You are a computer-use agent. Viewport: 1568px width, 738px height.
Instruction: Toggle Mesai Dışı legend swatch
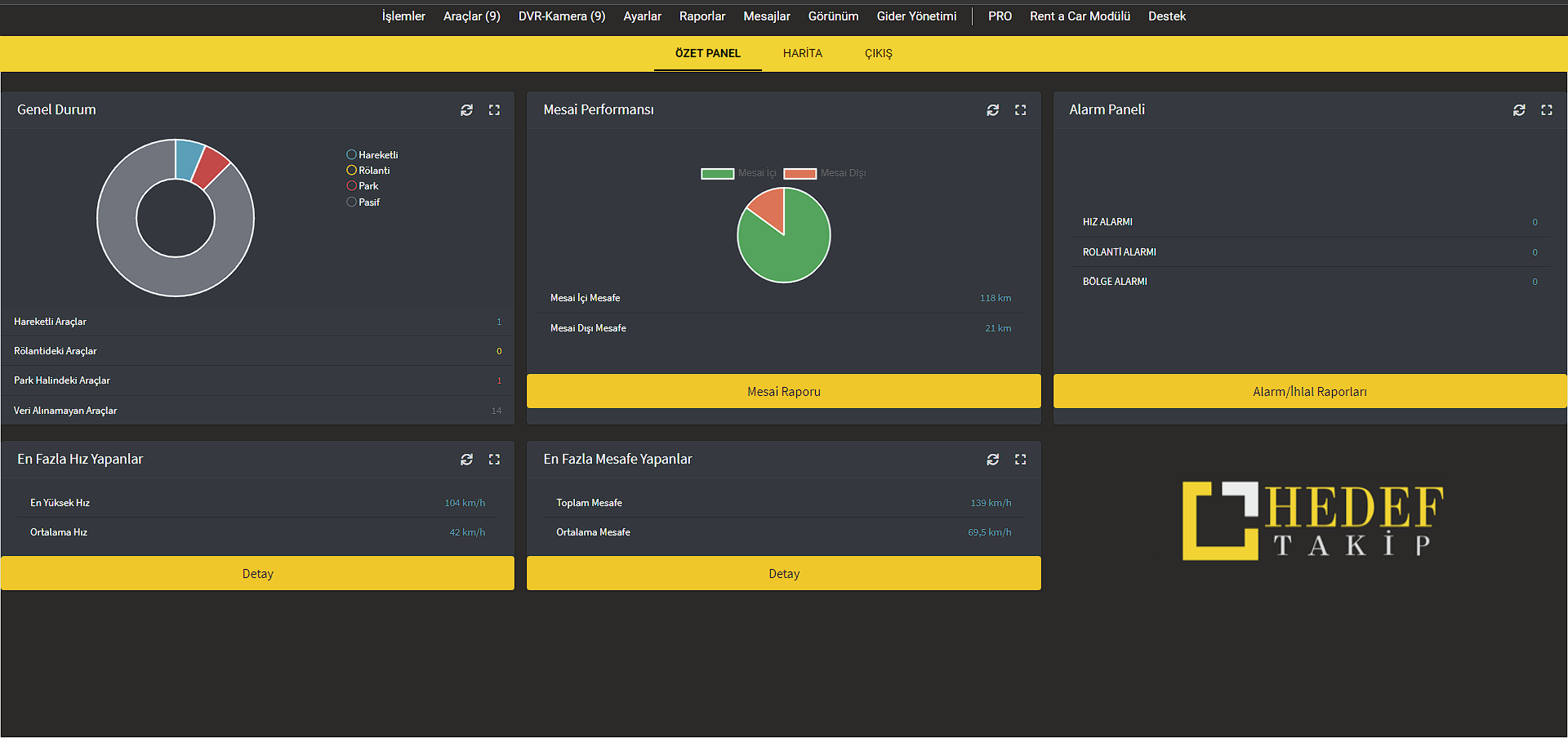click(800, 173)
